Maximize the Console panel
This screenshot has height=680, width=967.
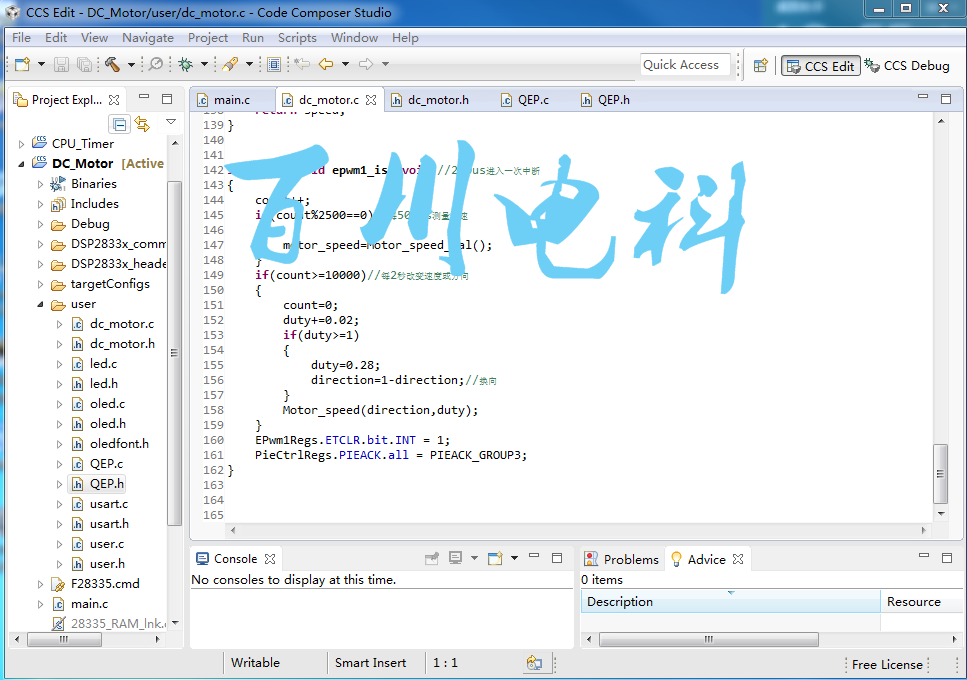pyautogui.click(x=557, y=558)
